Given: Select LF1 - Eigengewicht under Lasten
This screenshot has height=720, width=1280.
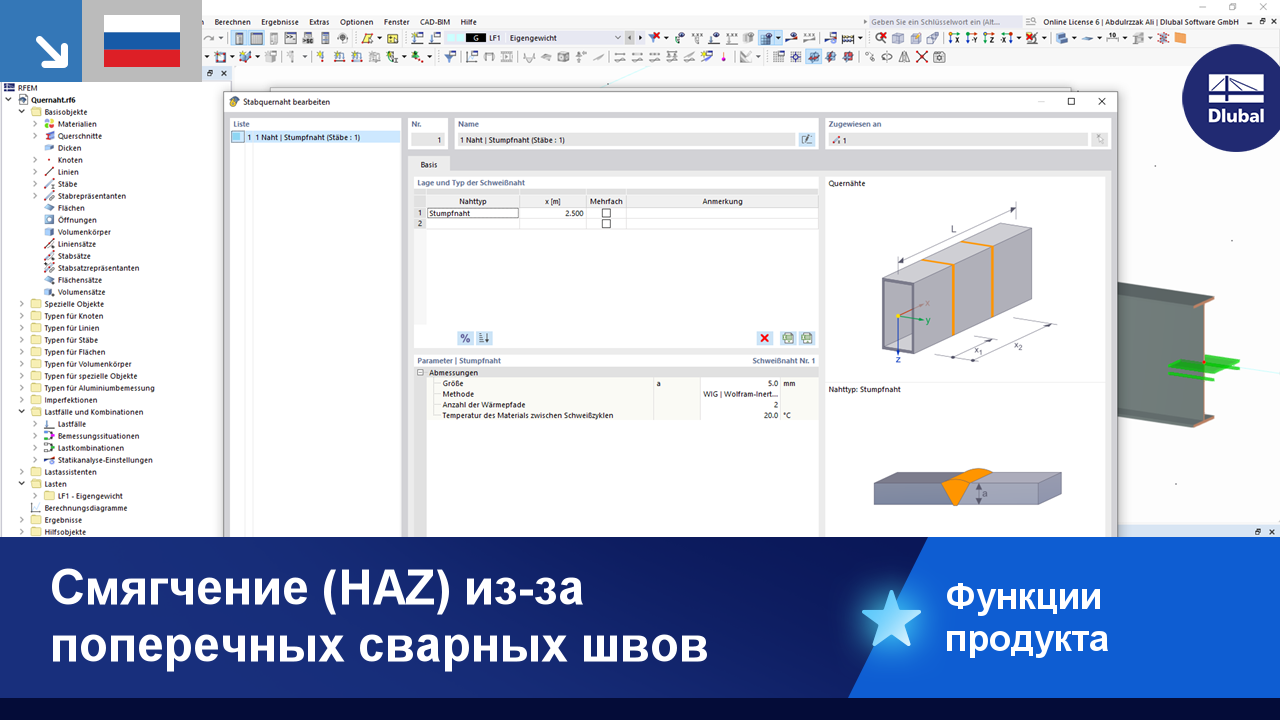Looking at the screenshot, I should 90,496.
